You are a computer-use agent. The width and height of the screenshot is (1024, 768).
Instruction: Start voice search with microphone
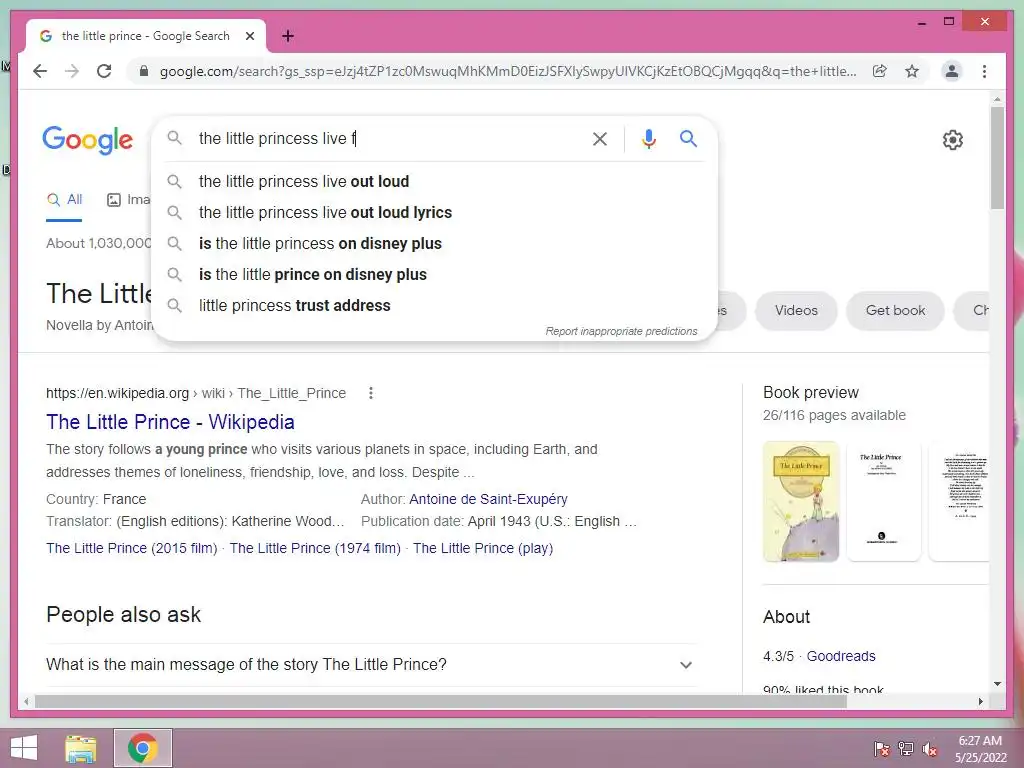point(648,138)
